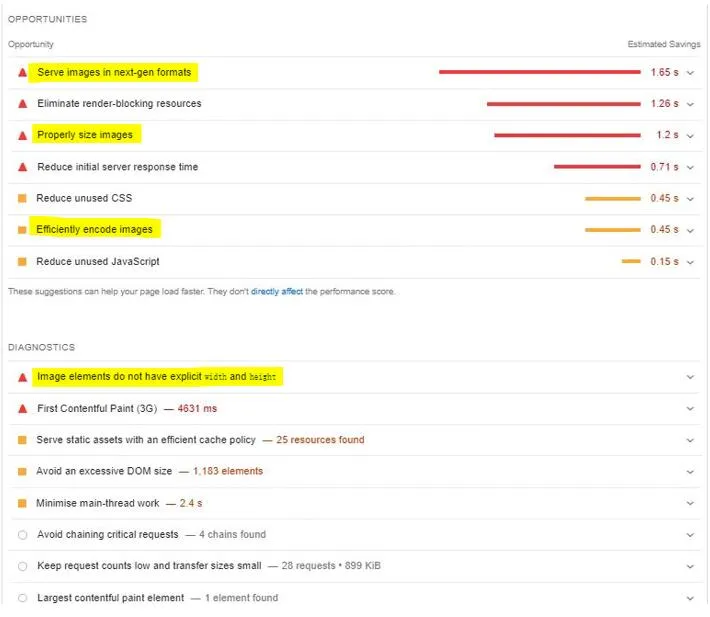Viewport: 710px width, 617px height.
Task: Click Serve static assets with efficient cache policy
Action: pyautogui.click(x=146, y=440)
